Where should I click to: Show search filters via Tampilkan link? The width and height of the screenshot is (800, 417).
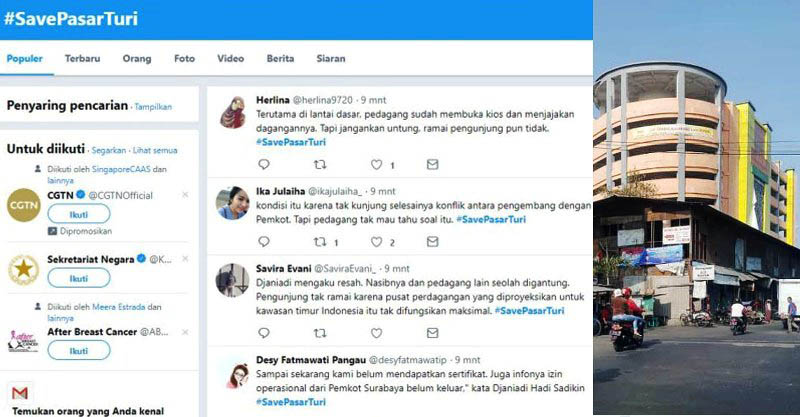click(x=153, y=107)
